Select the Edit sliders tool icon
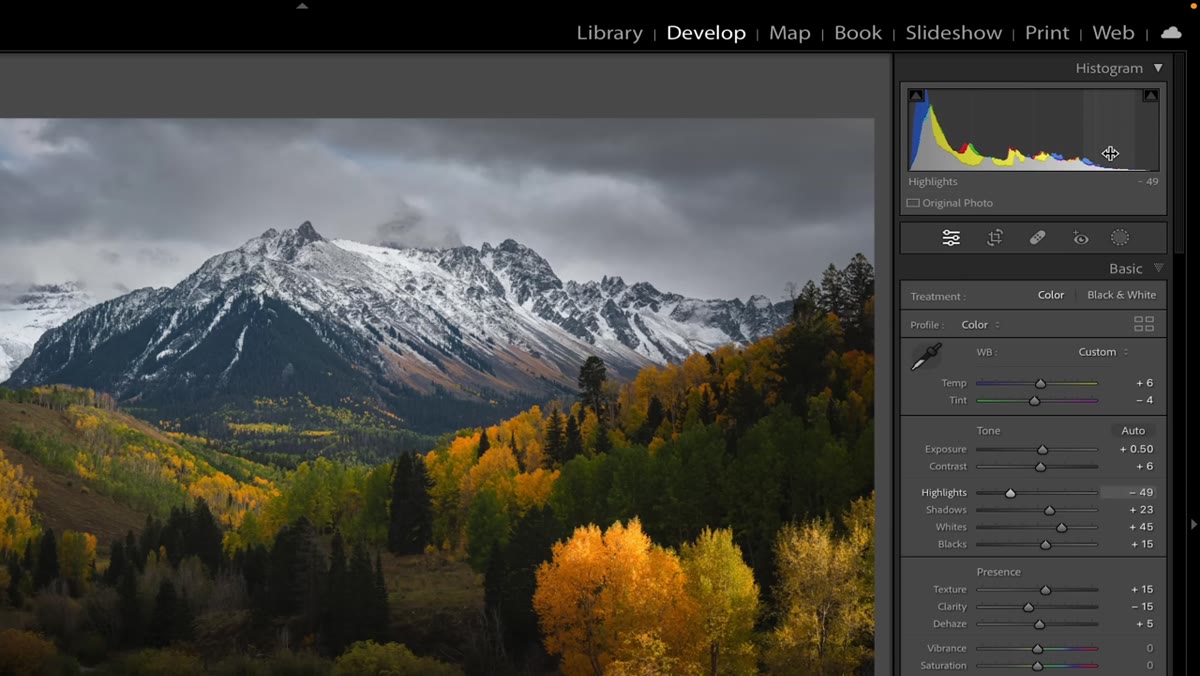The image size is (1200, 676). [951, 238]
